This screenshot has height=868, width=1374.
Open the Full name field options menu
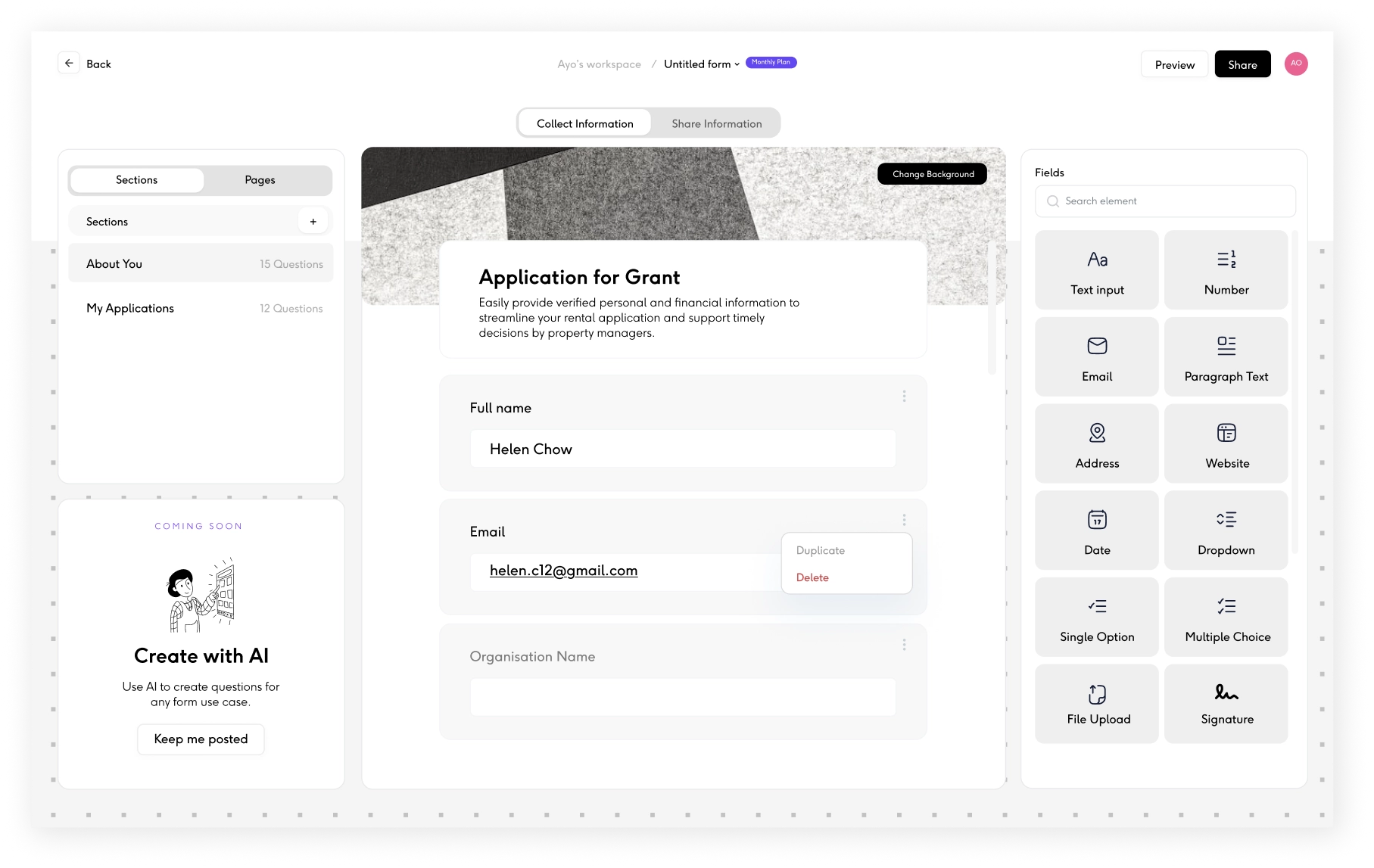[x=904, y=397]
